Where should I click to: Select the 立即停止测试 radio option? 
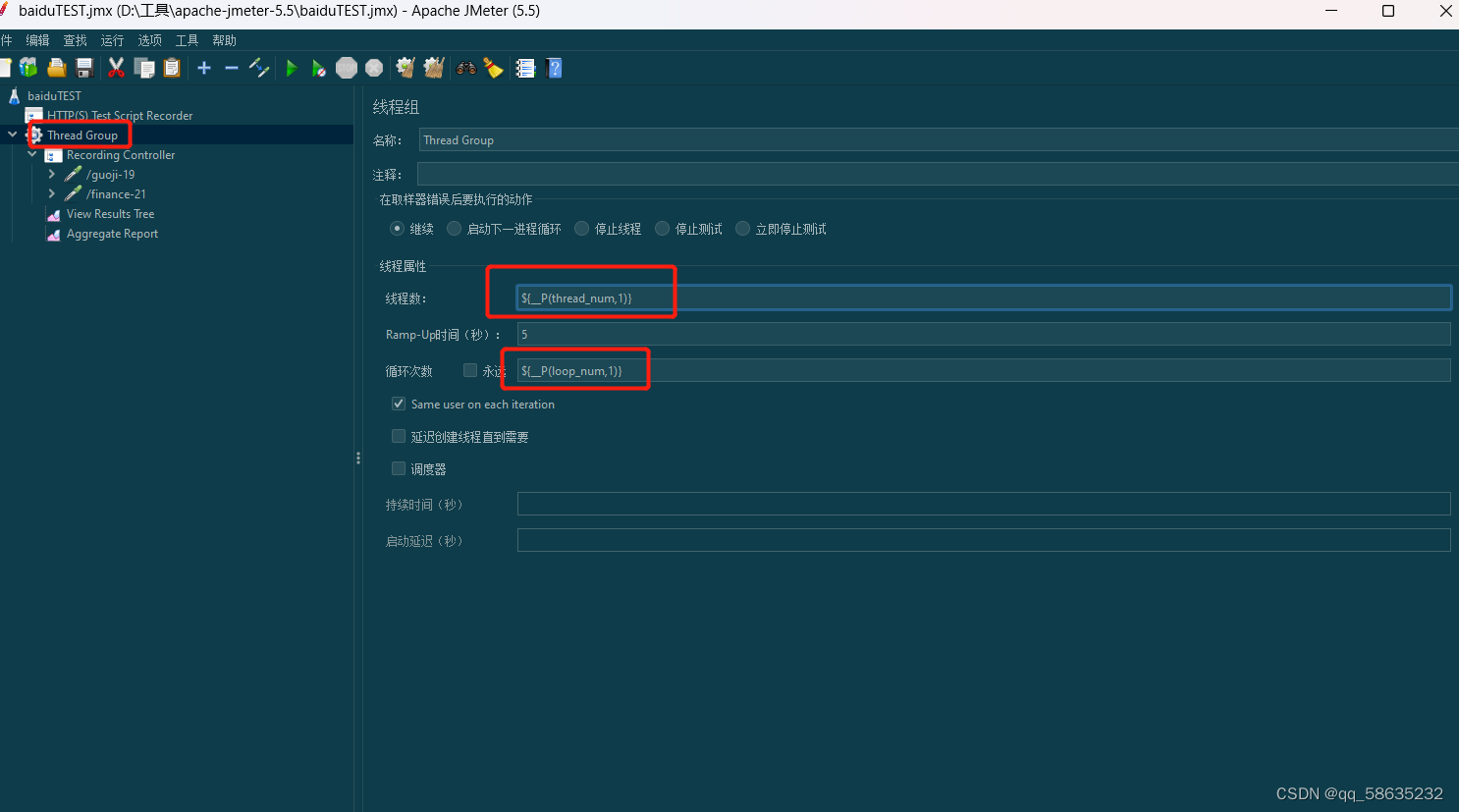(x=742, y=229)
